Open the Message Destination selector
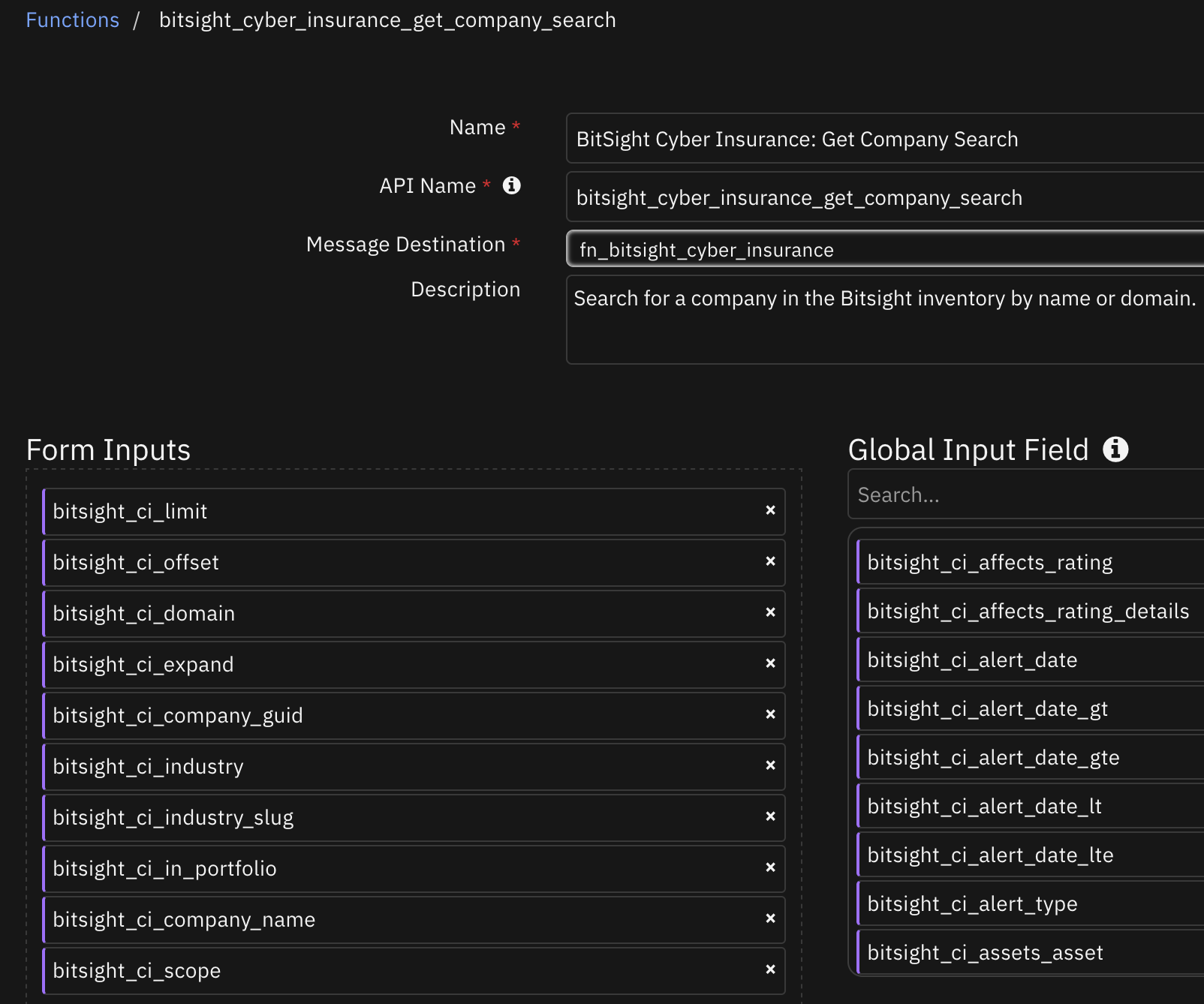This screenshot has height=1004, width=1204. coord(885,249)
